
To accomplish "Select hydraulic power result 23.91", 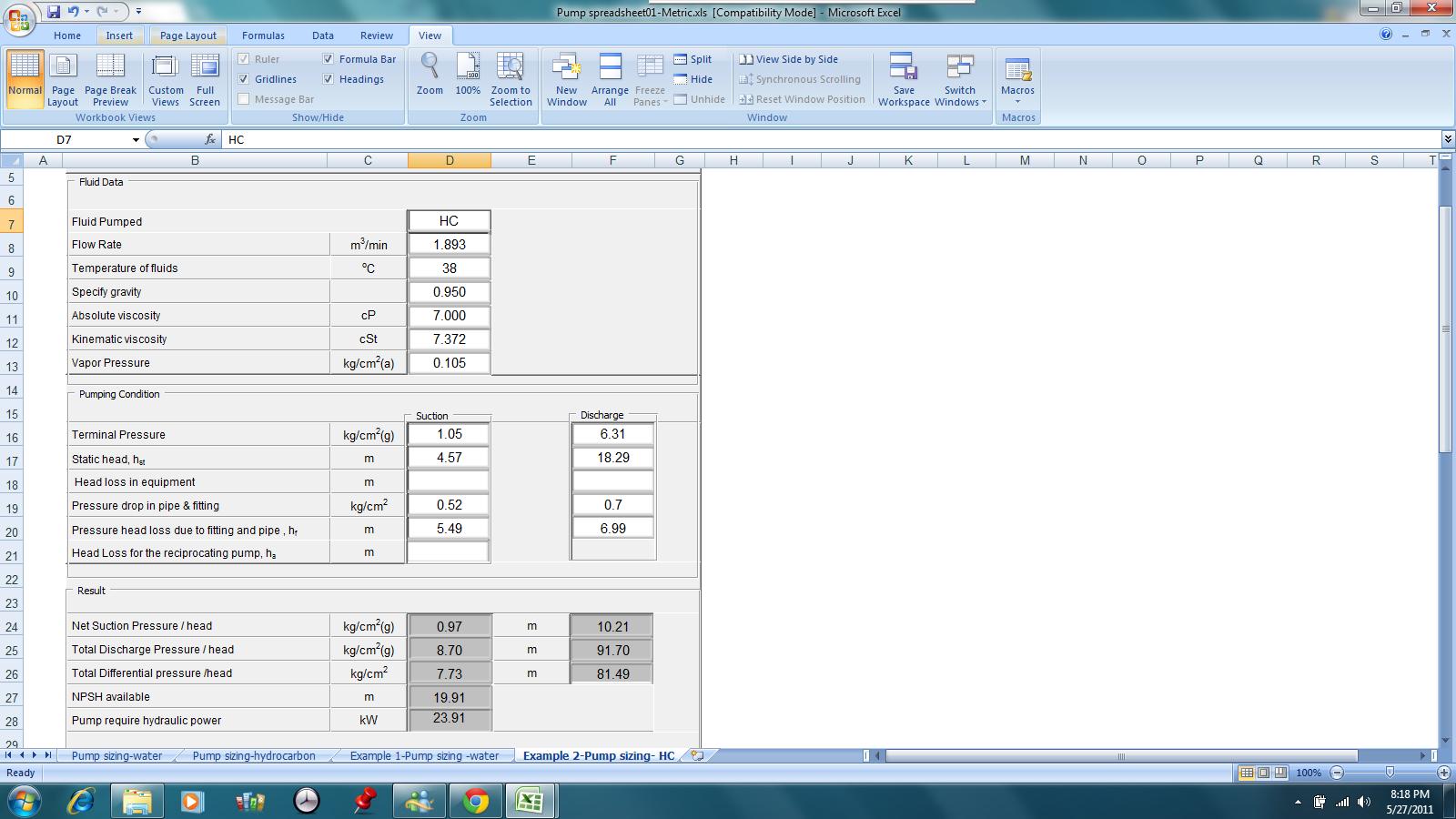I will (x=450, y=719).
